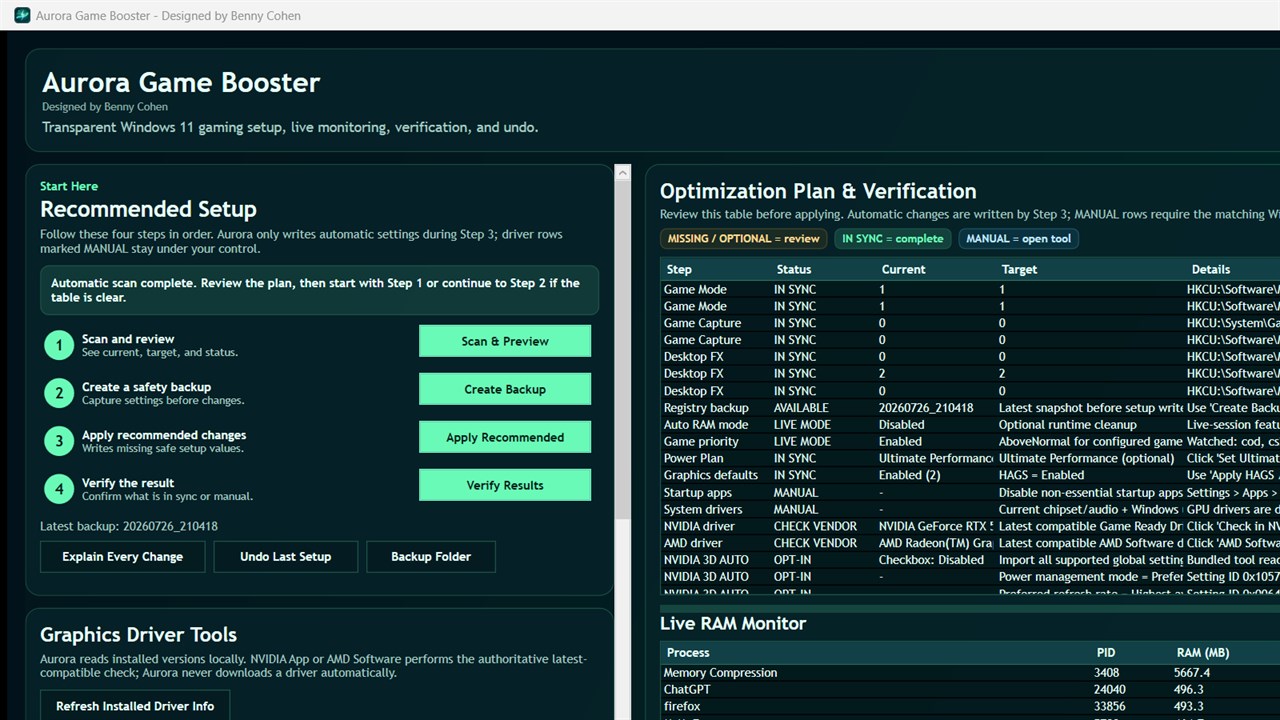Viewport: 1280px width, 720px height.
Task: Click the Checkbox: Disabled cell
Action: (931, 561)
